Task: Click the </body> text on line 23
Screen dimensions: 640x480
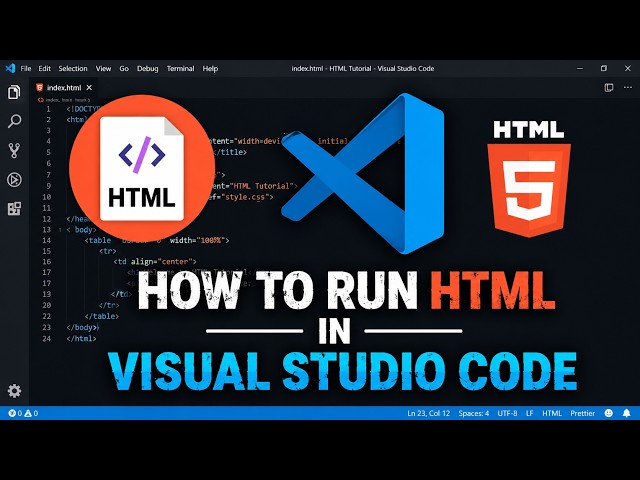Action: point(82,327)
